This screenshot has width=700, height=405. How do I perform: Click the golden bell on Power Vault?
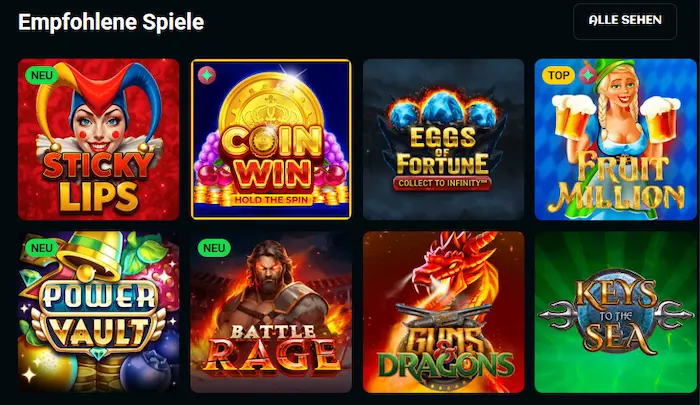pyautogui.click(x=92, y=256)
